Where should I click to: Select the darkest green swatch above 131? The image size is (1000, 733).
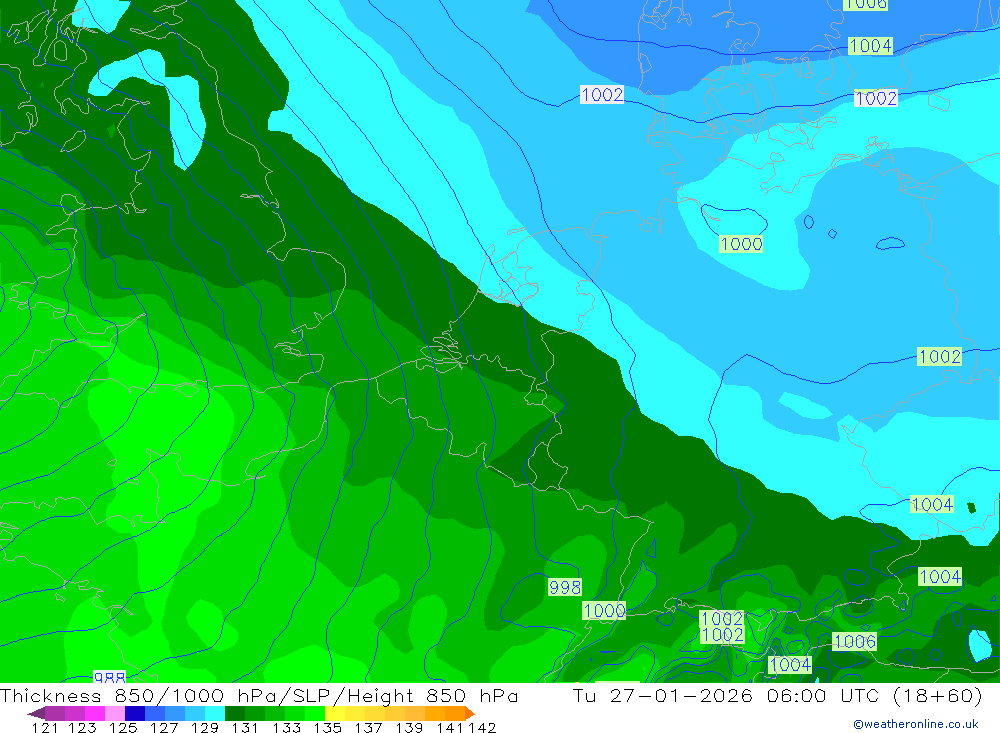[235, 713]
